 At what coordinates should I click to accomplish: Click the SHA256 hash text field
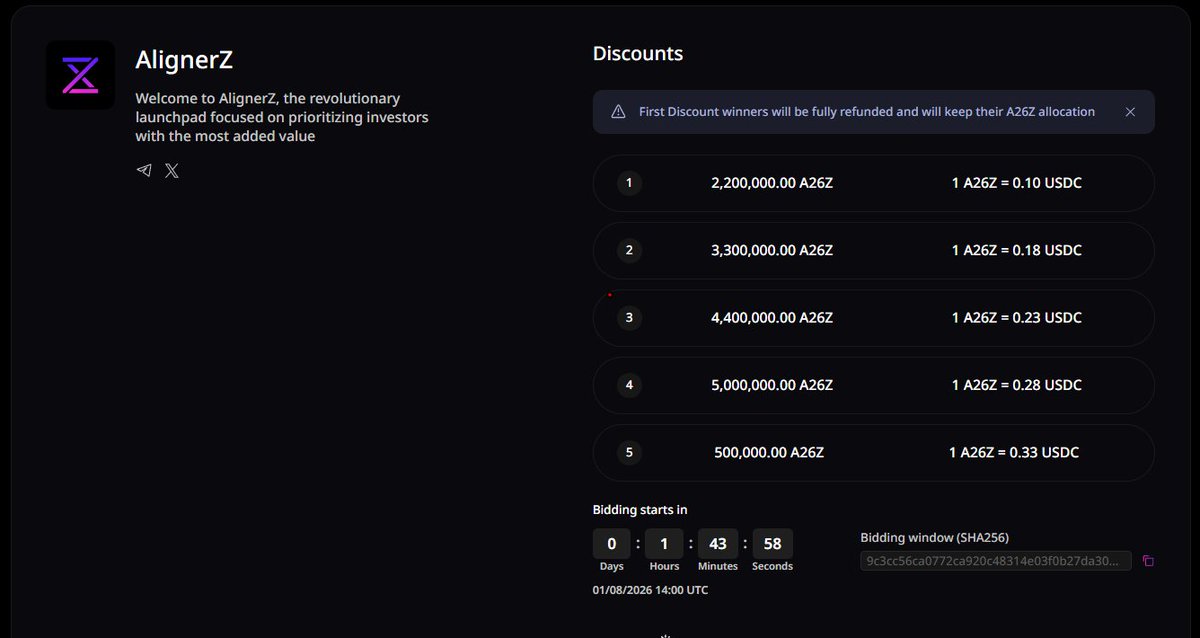(x=996, y=561)
